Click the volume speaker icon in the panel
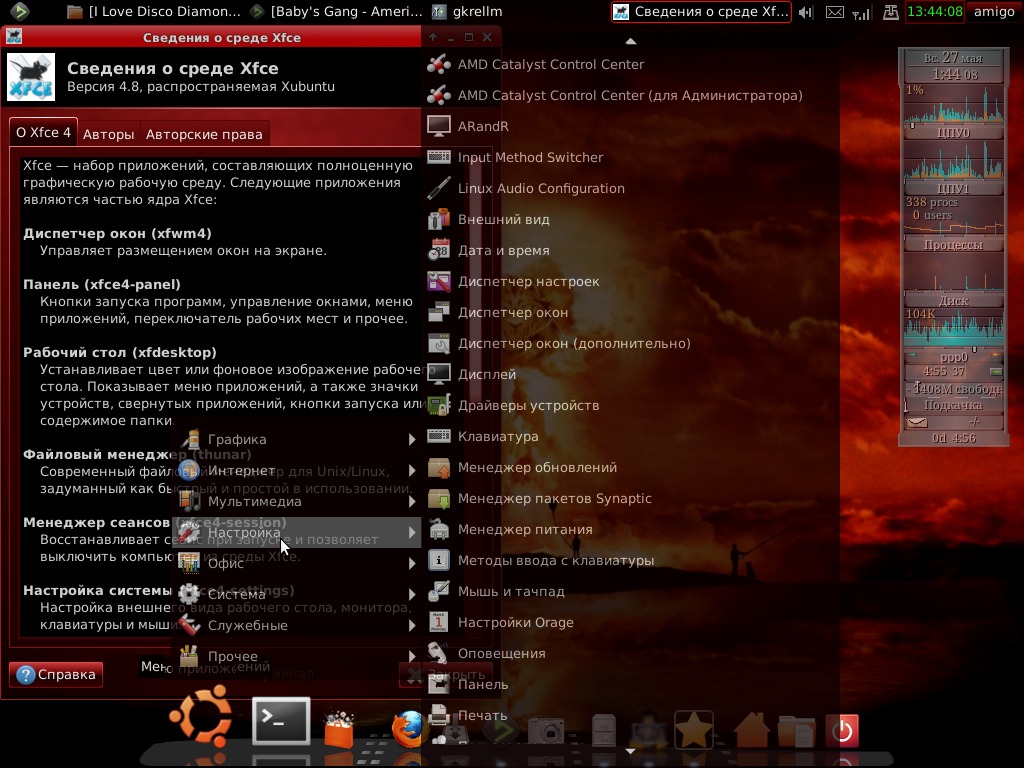 click(x=806, y=12)
